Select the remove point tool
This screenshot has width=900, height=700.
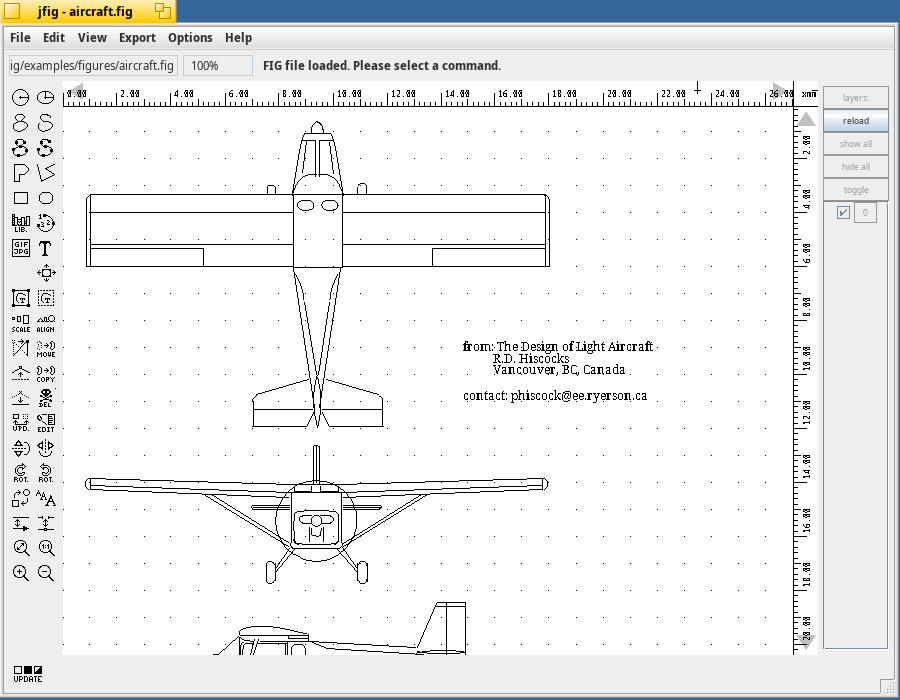[x=21, y=398]
